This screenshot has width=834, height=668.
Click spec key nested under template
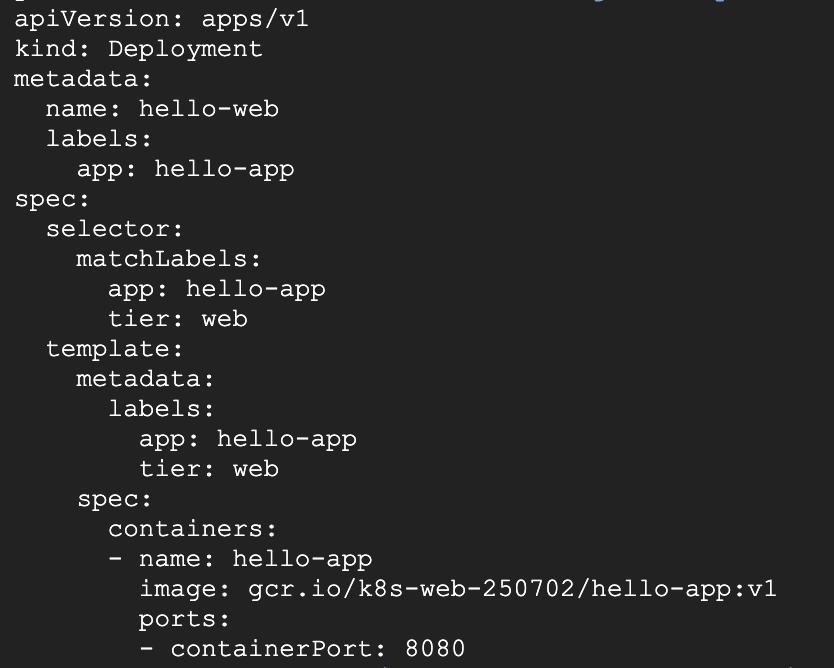pyautogui.click(x=114, y=499)
